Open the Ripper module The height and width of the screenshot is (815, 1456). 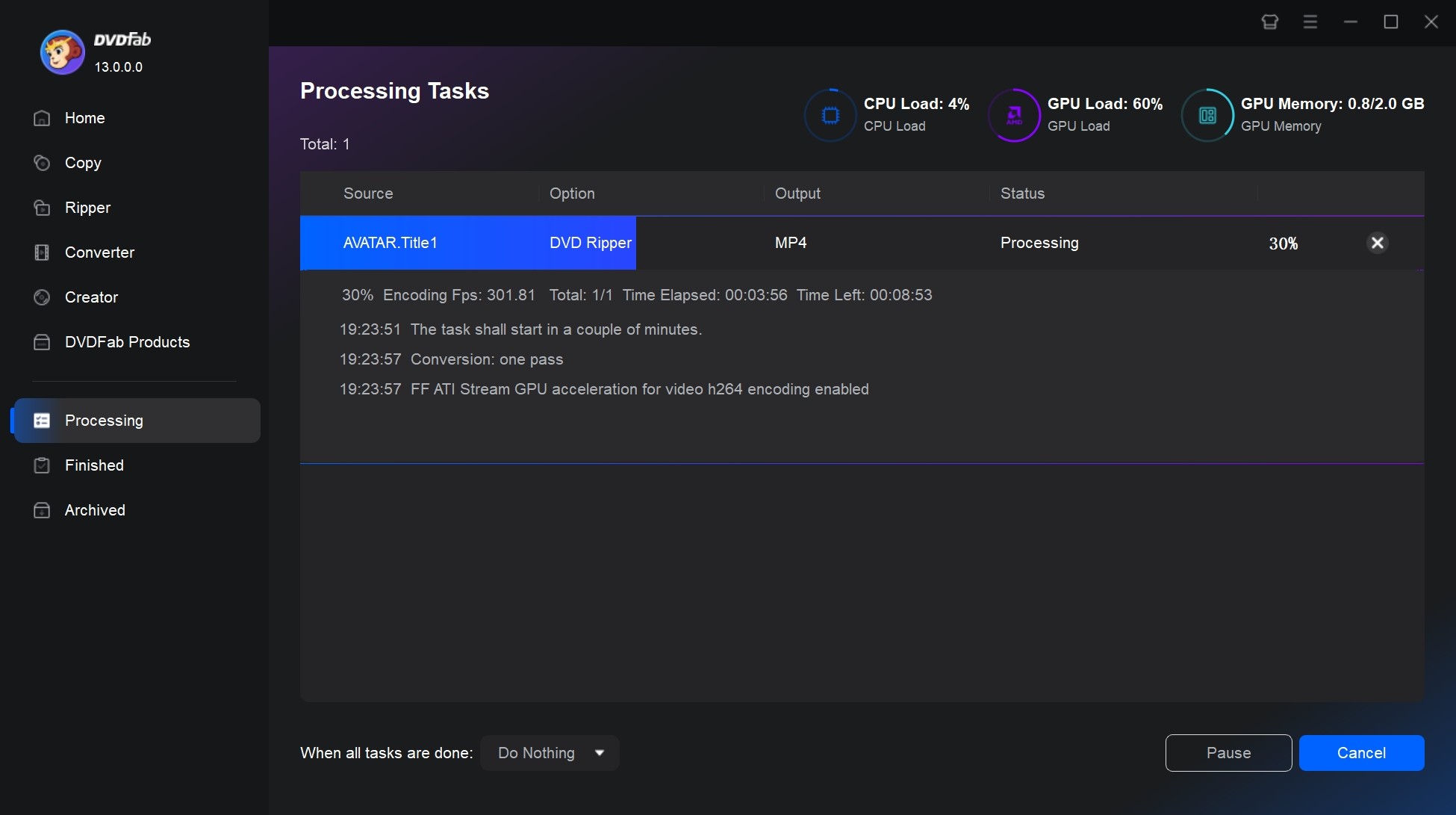(87, 207)
